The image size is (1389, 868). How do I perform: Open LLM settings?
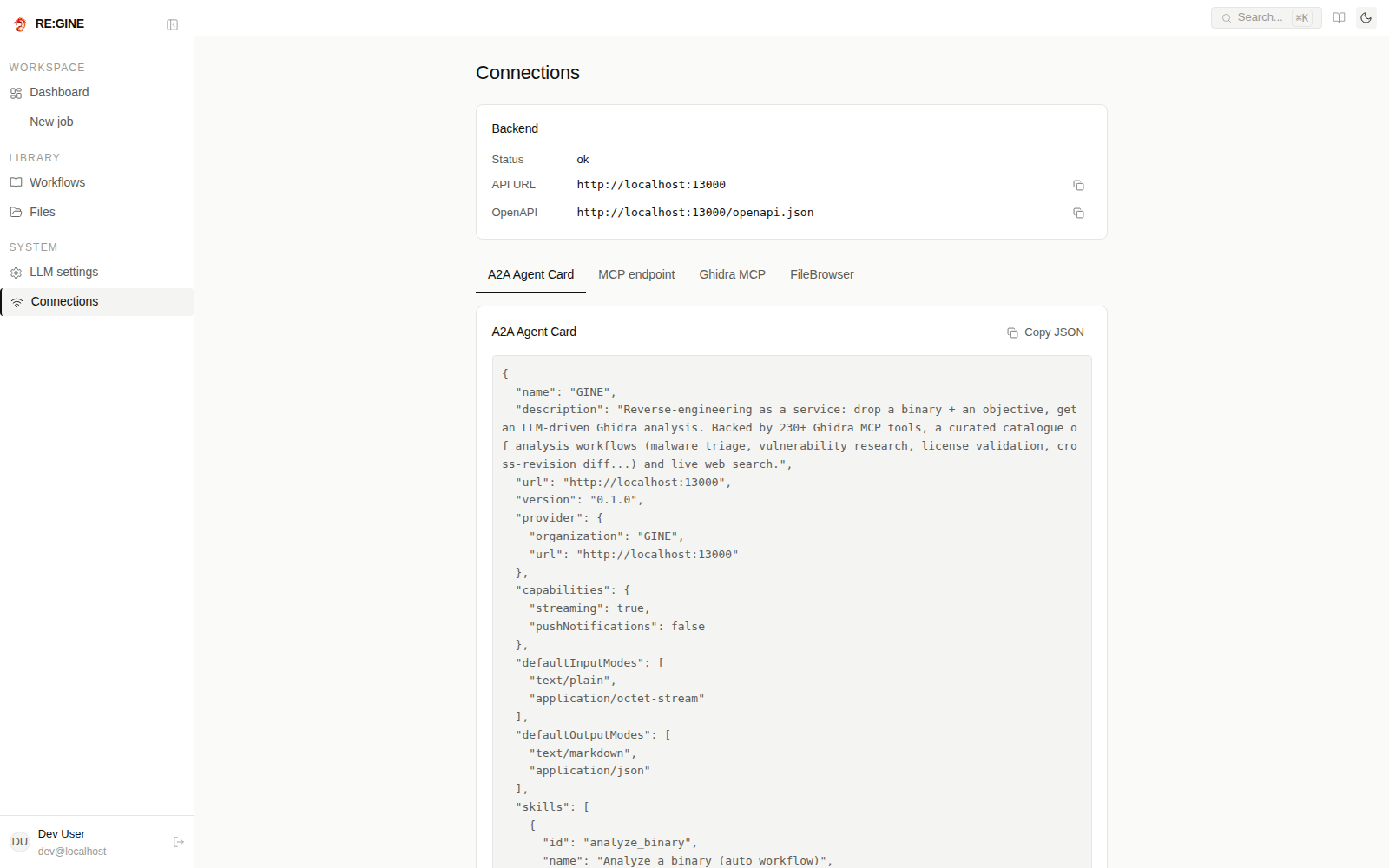pos(96,272)
